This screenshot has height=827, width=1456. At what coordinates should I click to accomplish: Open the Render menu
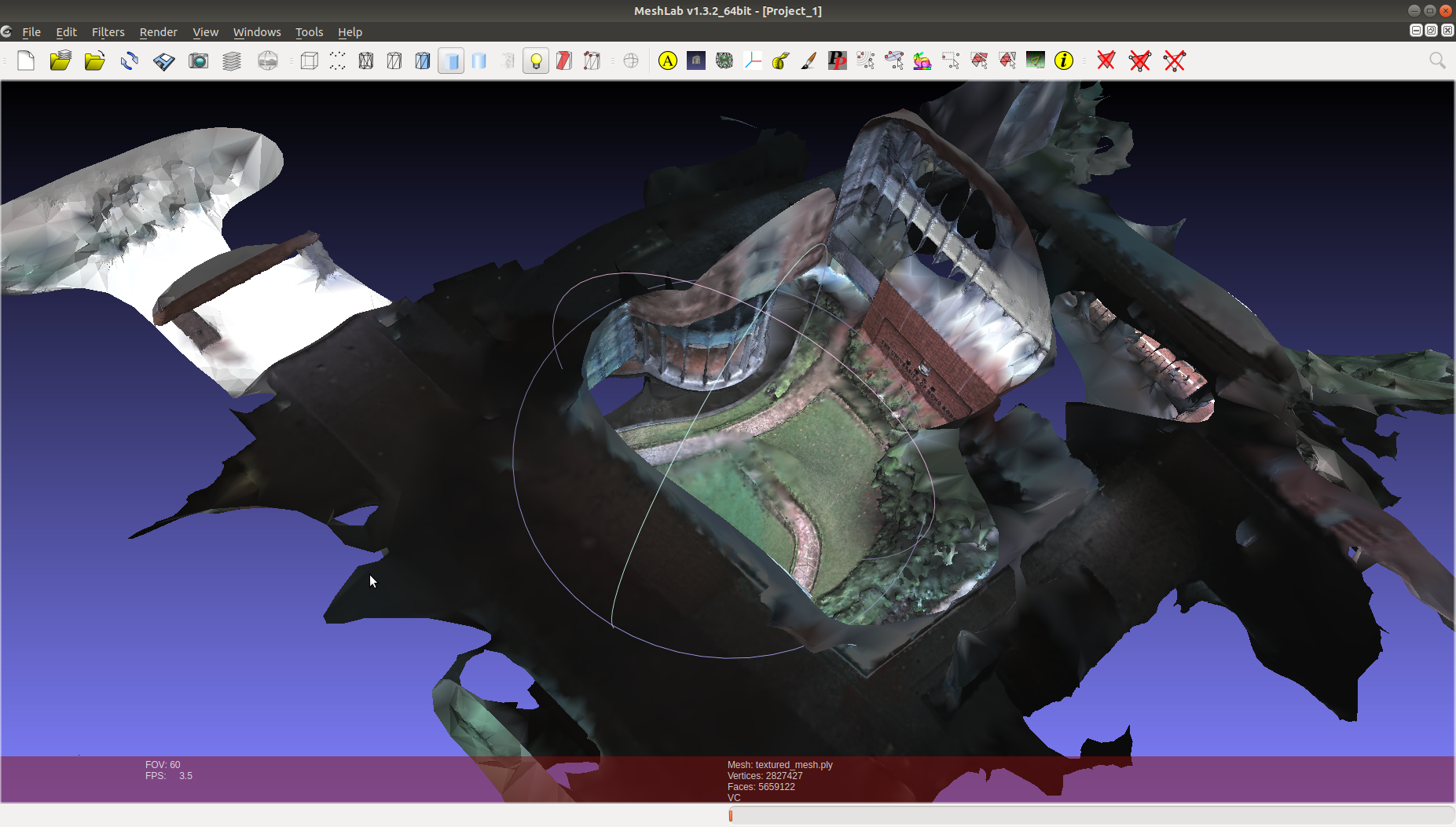click(158, 32)
